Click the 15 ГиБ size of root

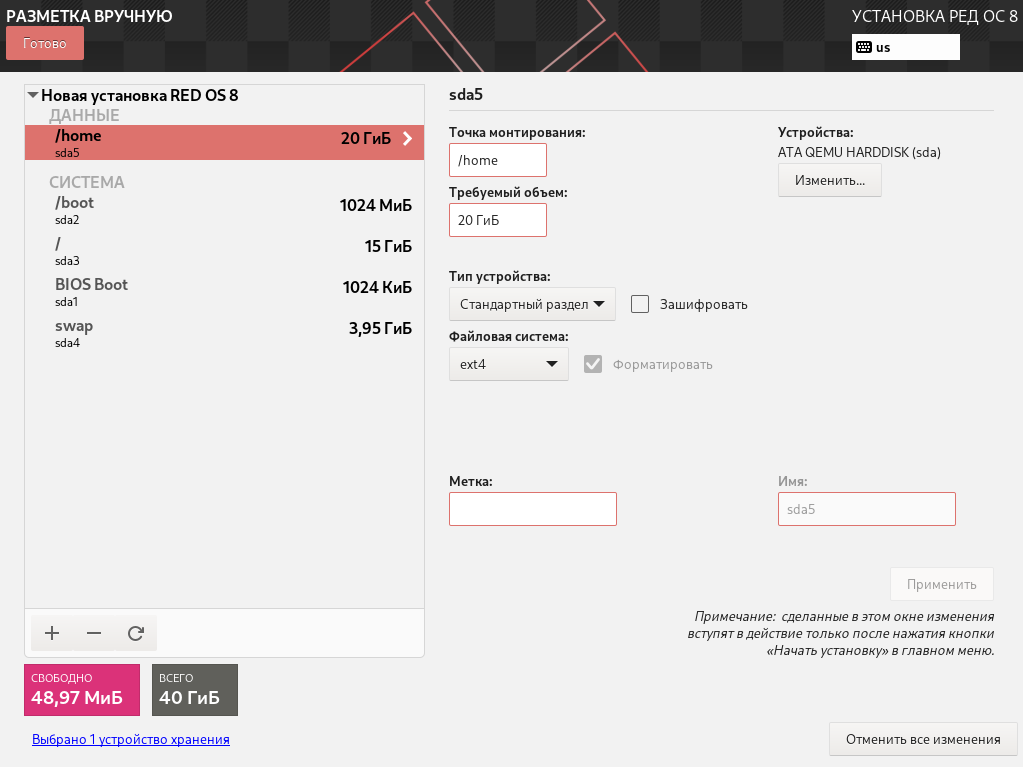coord(388,247)
